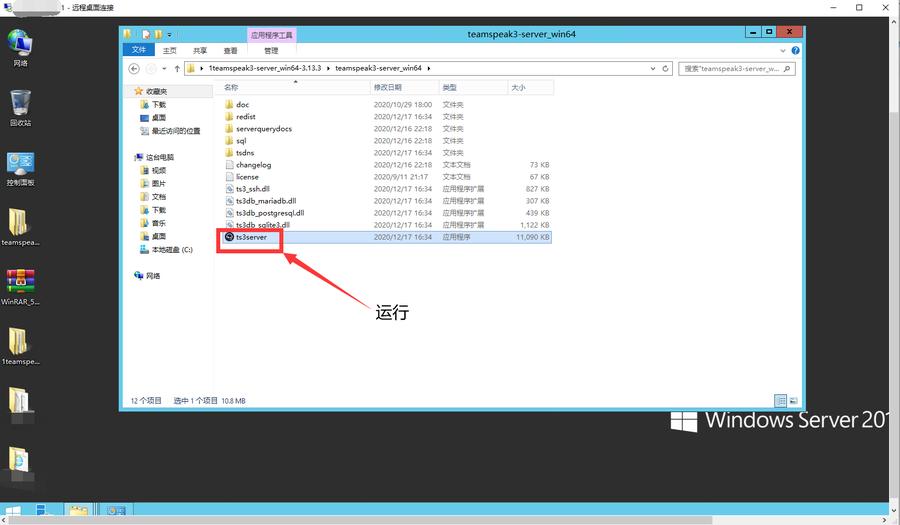Image resolution: width=900 pixels, height=525 pixels.
Task: Select Local Disk (C:) in navigation pane
Action: [172, 249]
